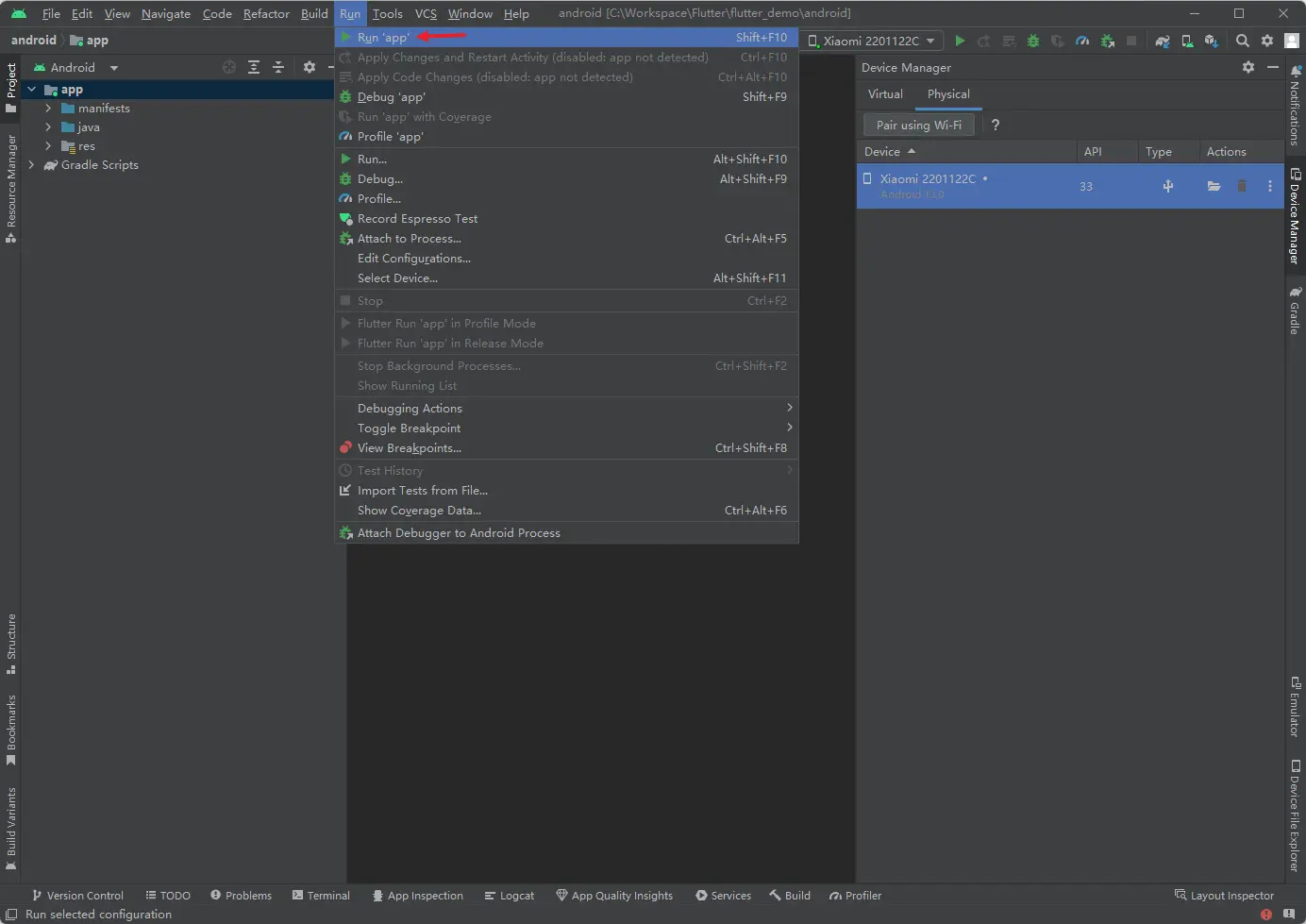Click Sync Project with Gradle Files icon
Image resolution: width=1306 pixels, height=924 pixels.
1163,41
